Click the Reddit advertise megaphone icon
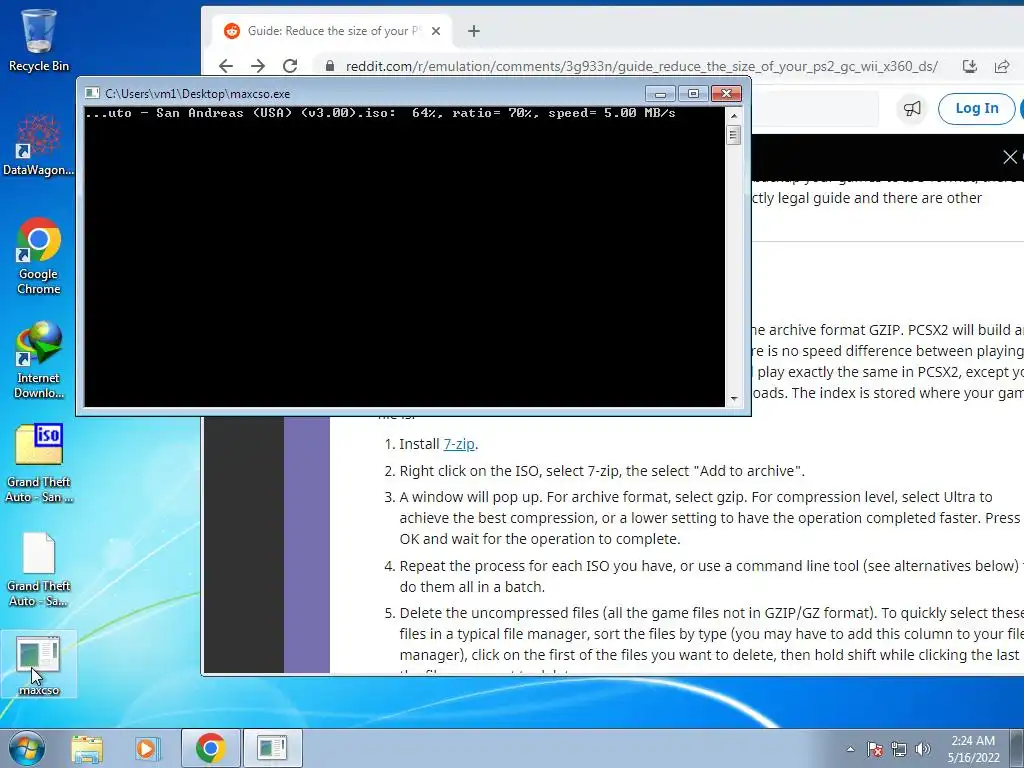The width and height of the screenshot is (1024, 768). [x=912, y=108]
